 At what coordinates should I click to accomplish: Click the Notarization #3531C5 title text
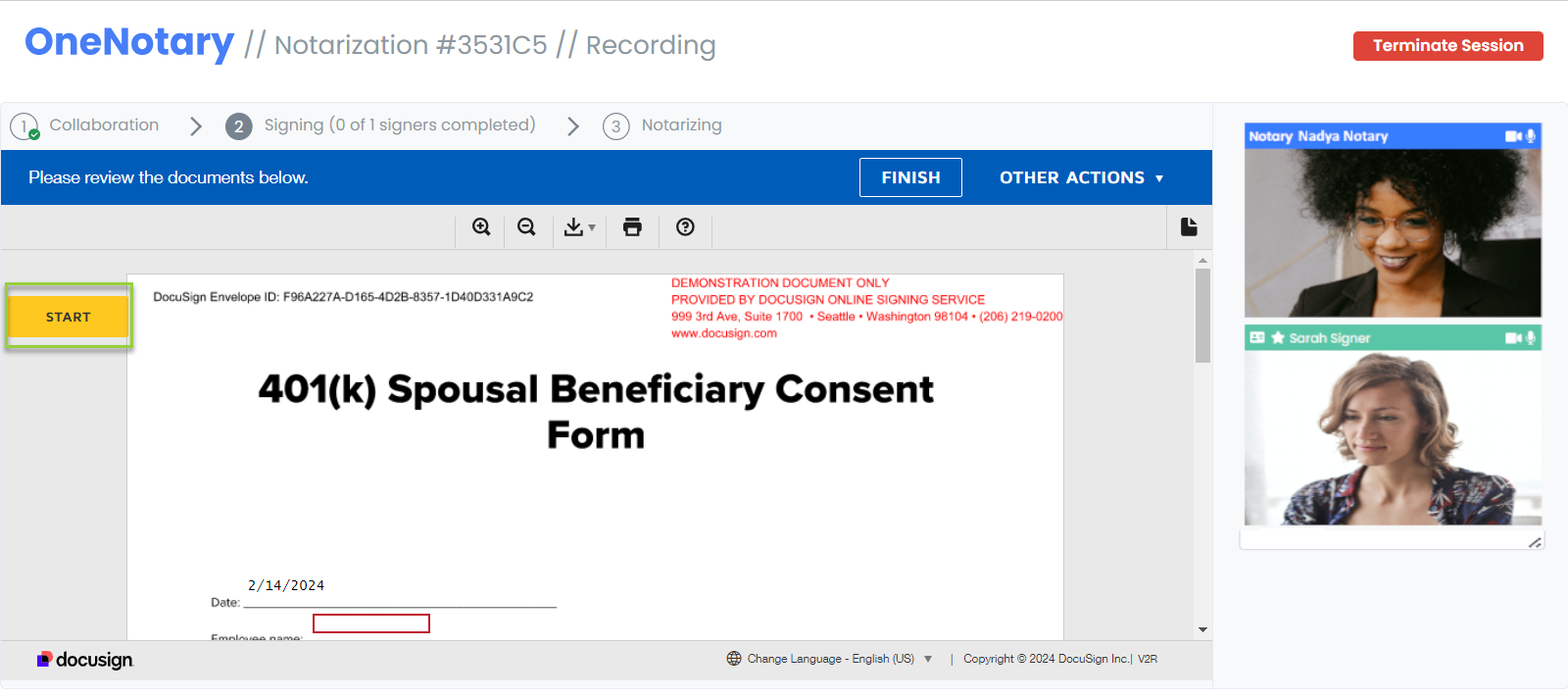[411, 45]
